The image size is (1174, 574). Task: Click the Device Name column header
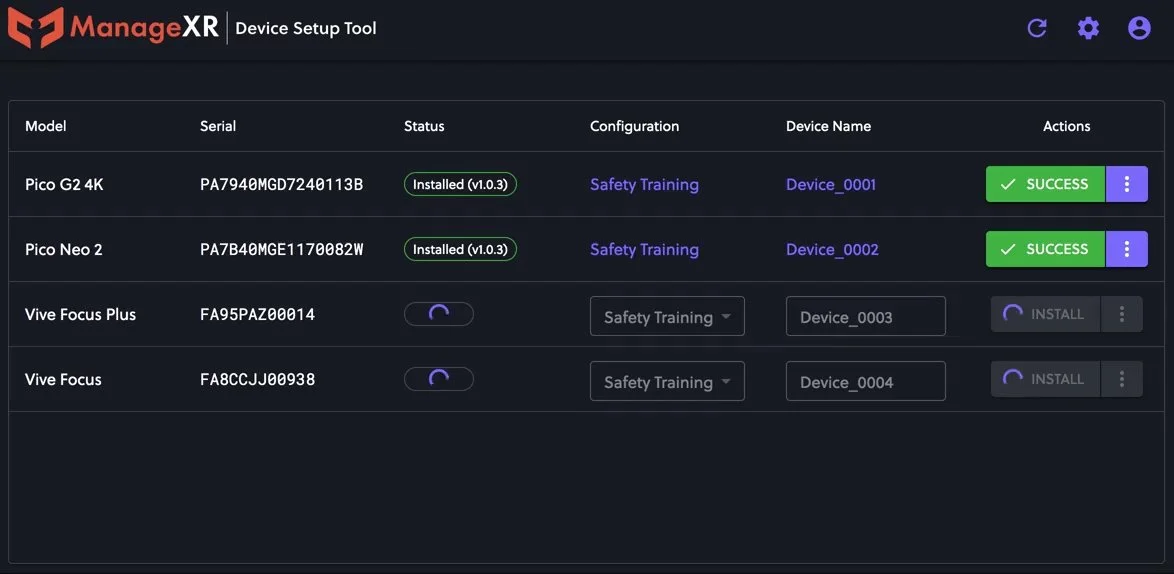[x=828, y=126]
